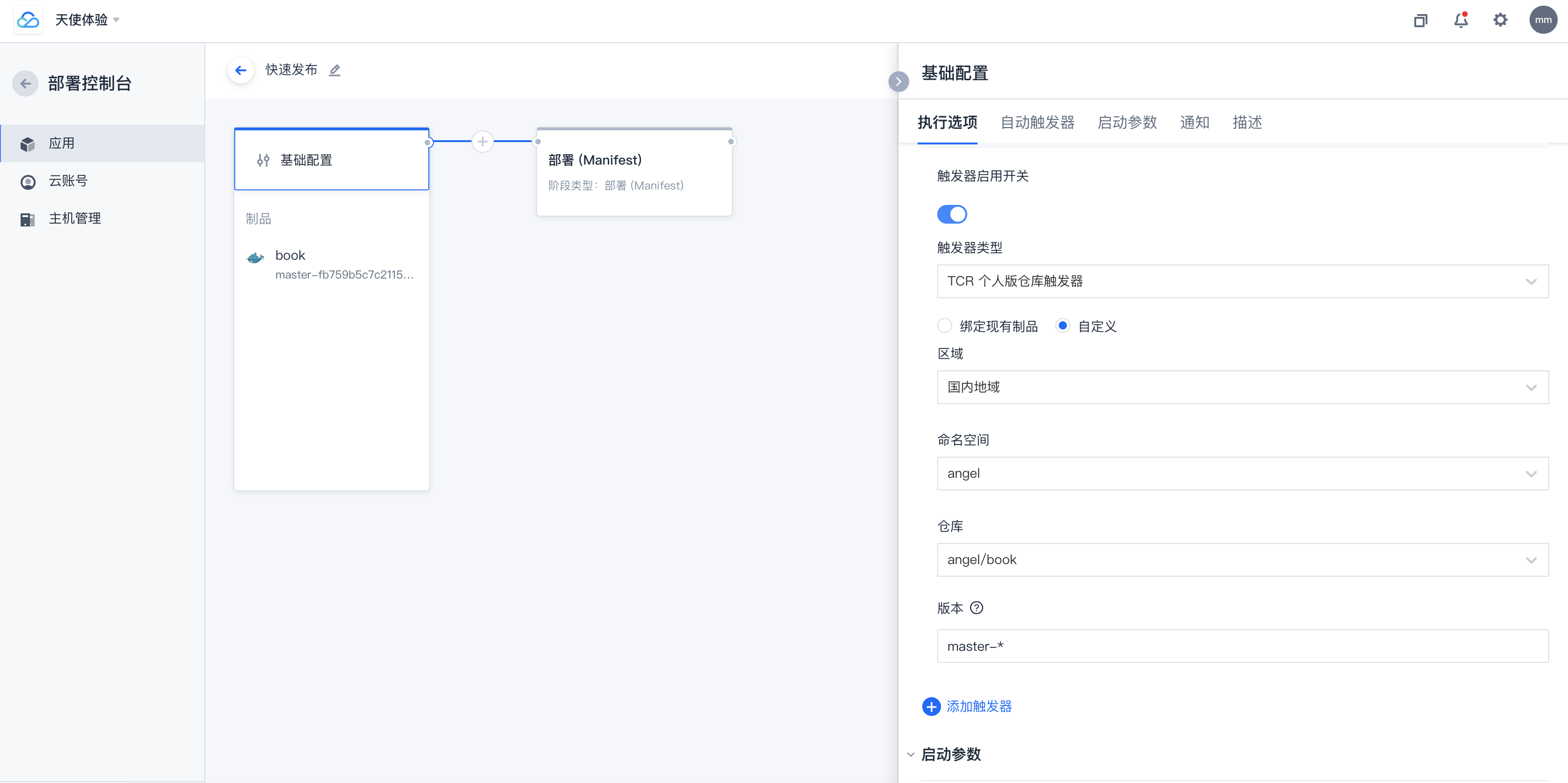This screenshot has width=1568, height=783.
Task: Click the 云账号 account icon
Action: [x=27, y=182]
